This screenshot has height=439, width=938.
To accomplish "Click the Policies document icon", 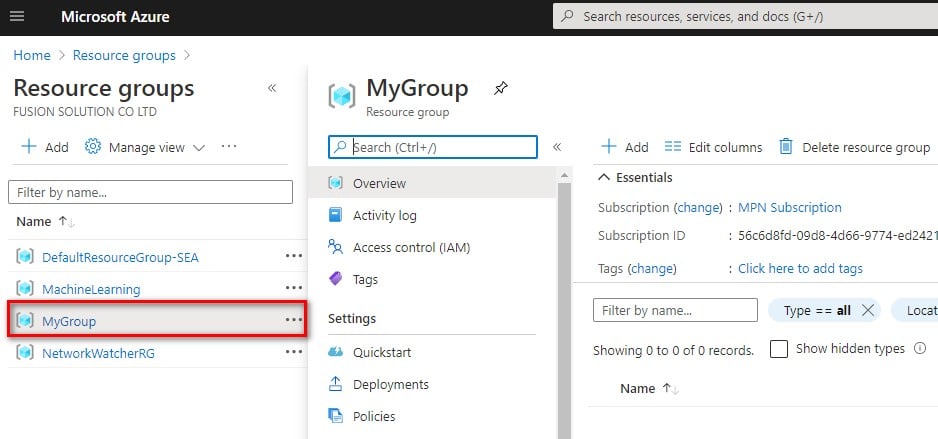I will 336,416.
